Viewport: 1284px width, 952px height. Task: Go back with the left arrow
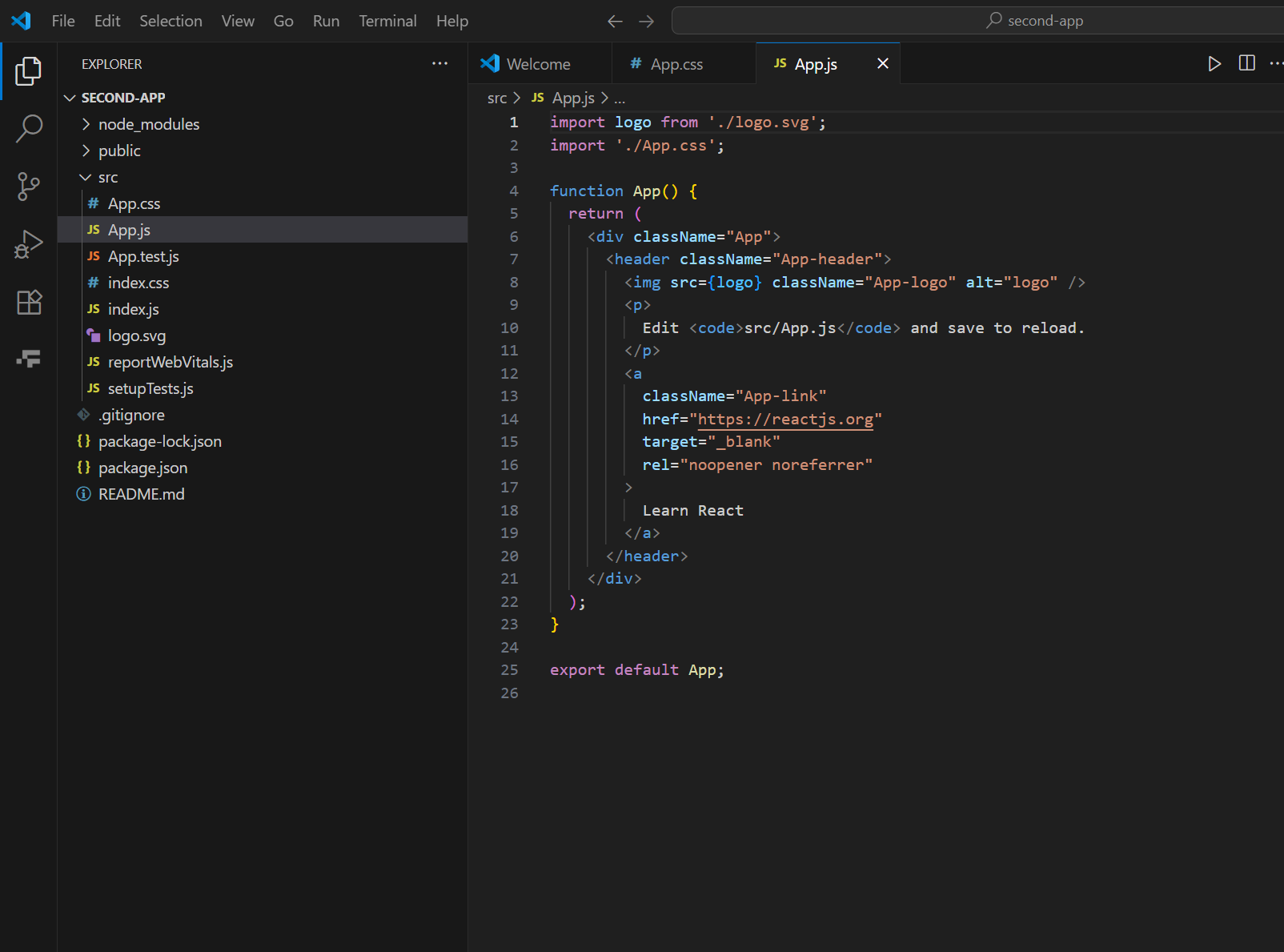pyautogui.click(x=615, y=21)
